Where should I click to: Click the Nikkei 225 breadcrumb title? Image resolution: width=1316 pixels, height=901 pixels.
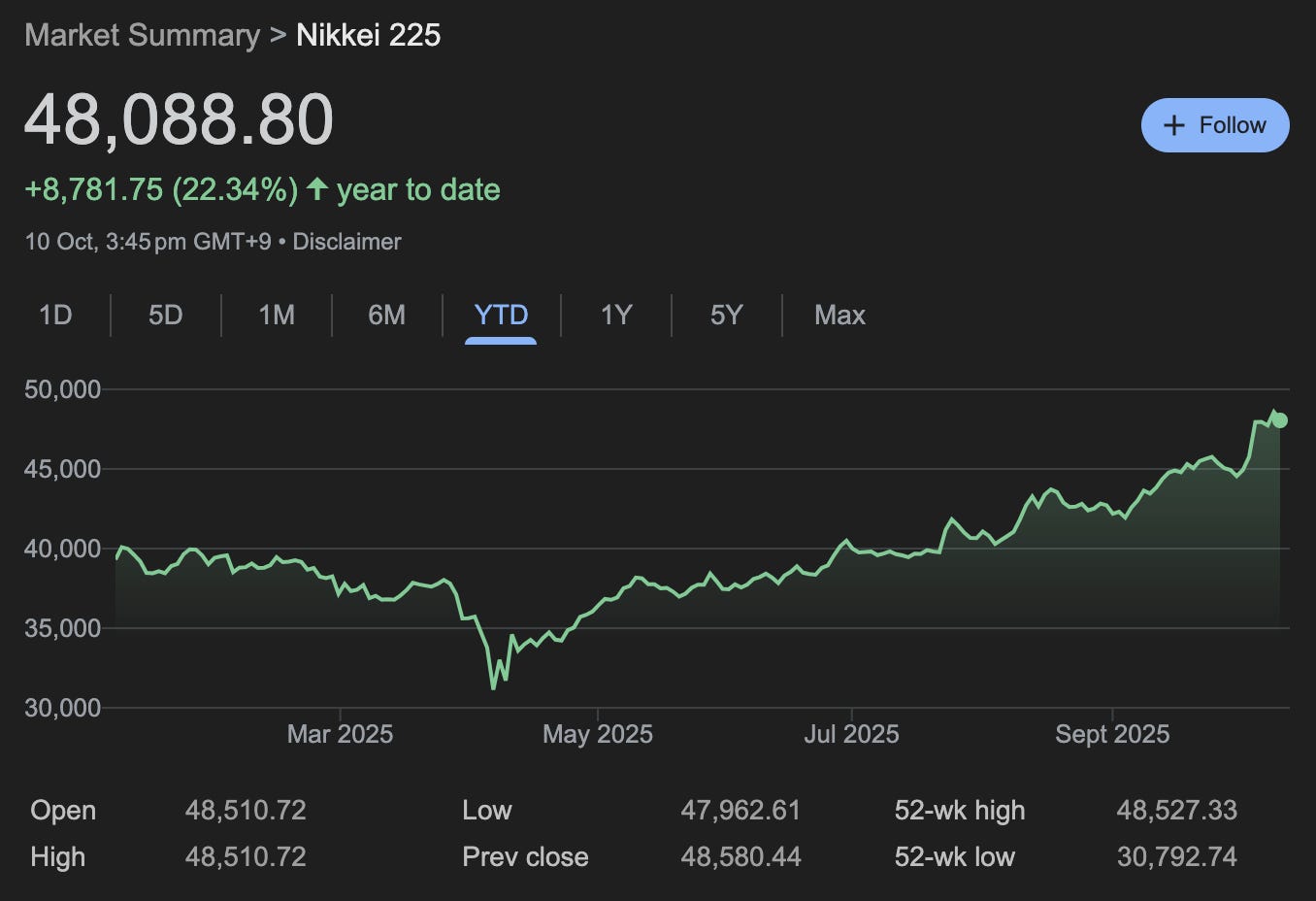click(x=368, y=35)
